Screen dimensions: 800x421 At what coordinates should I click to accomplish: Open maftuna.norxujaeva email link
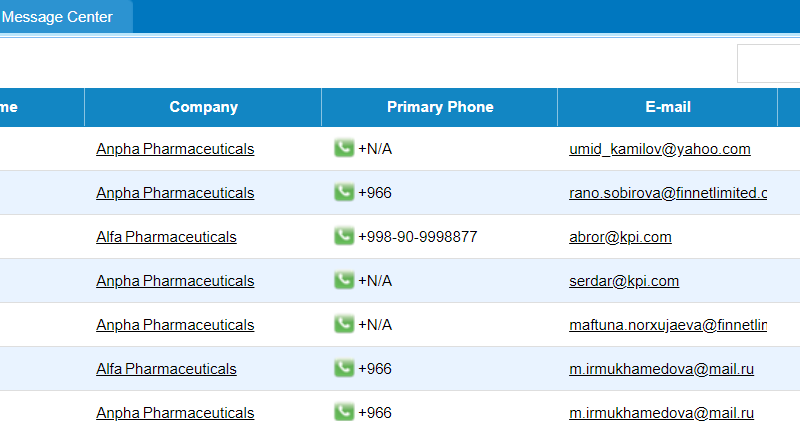(668, 325)
